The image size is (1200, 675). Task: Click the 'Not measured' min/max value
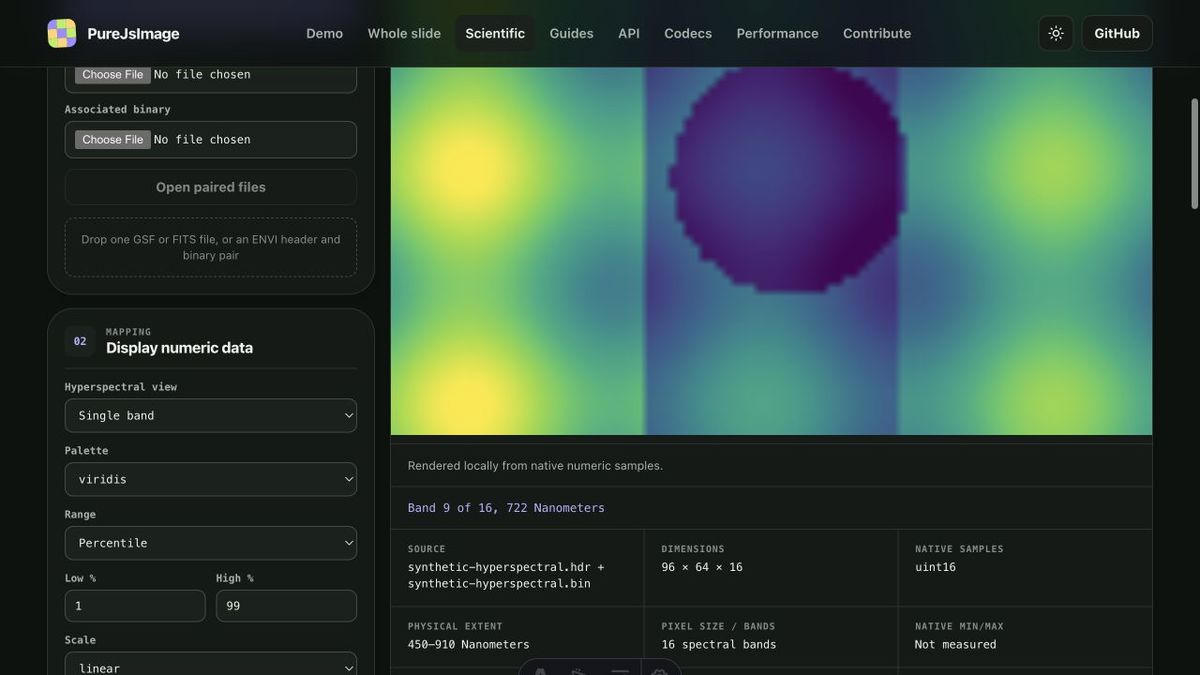point(956,645)
